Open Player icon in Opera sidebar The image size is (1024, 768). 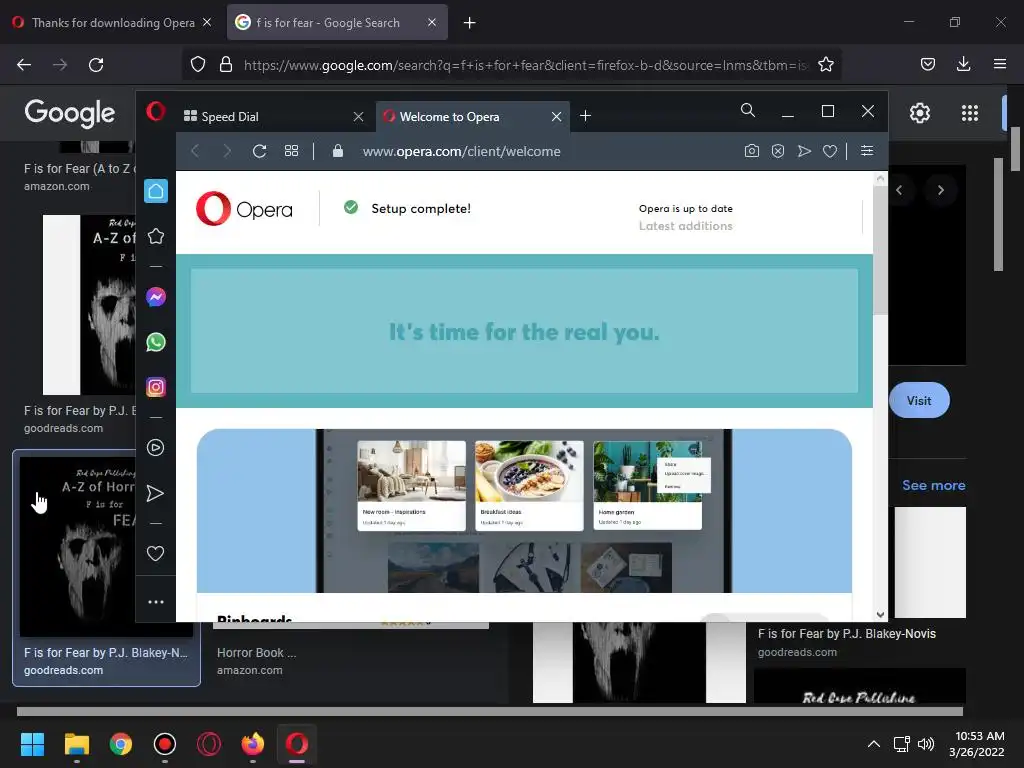(x=155, y=448)
